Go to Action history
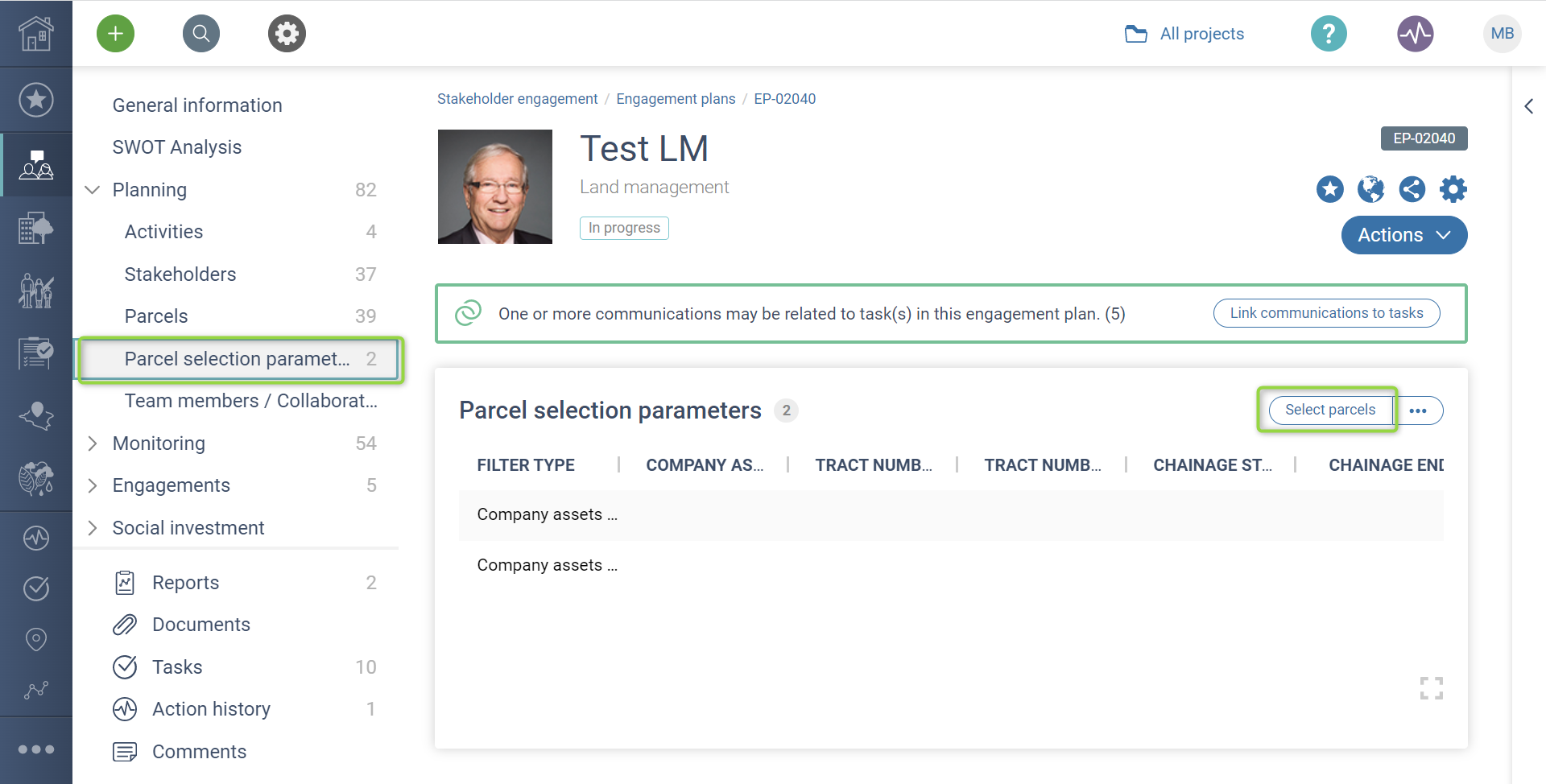The width and height of the screenshot is (1546, 784). pos(211,709)
